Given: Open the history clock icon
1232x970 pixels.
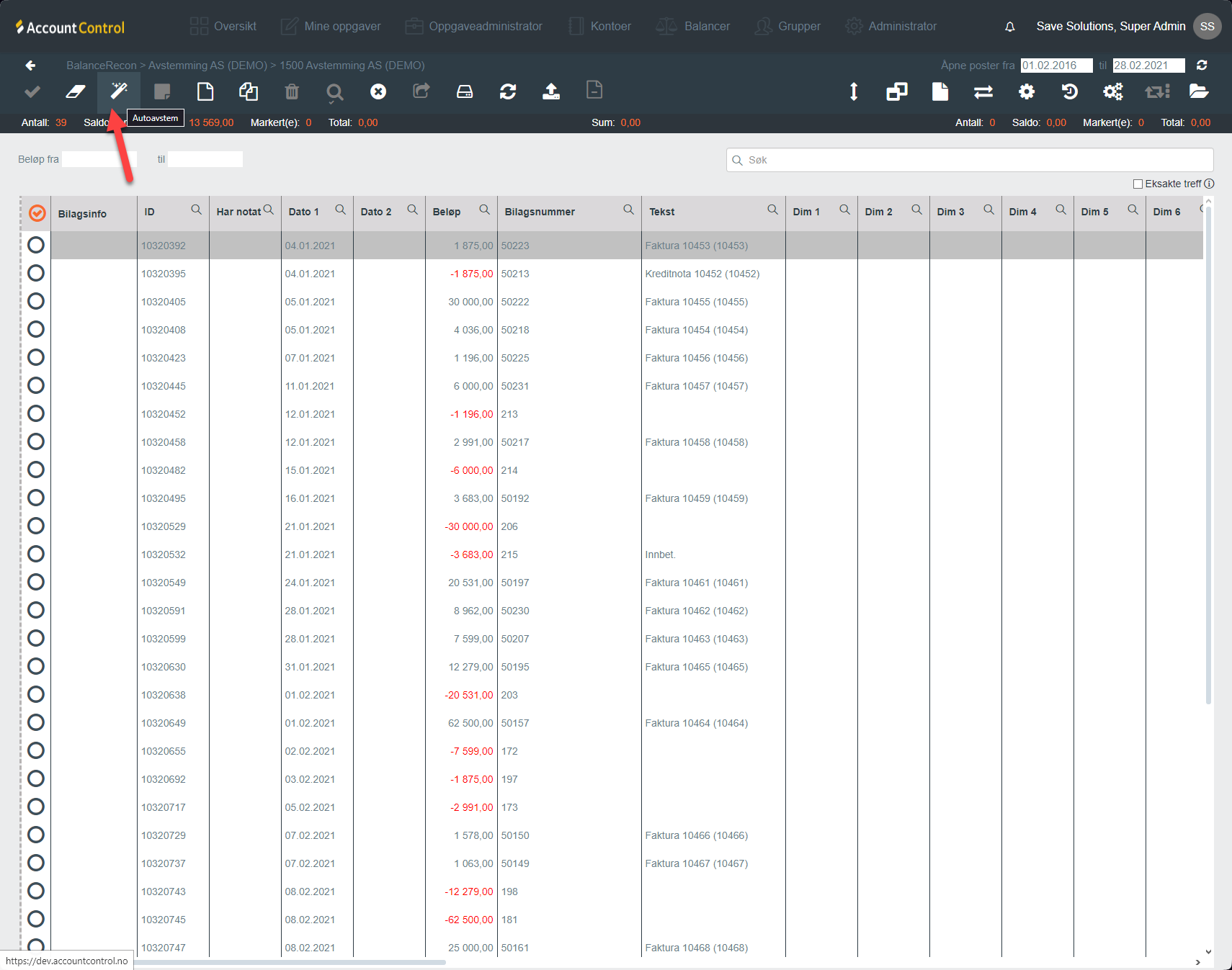Looking at the screenshot, I should 1070,91.
